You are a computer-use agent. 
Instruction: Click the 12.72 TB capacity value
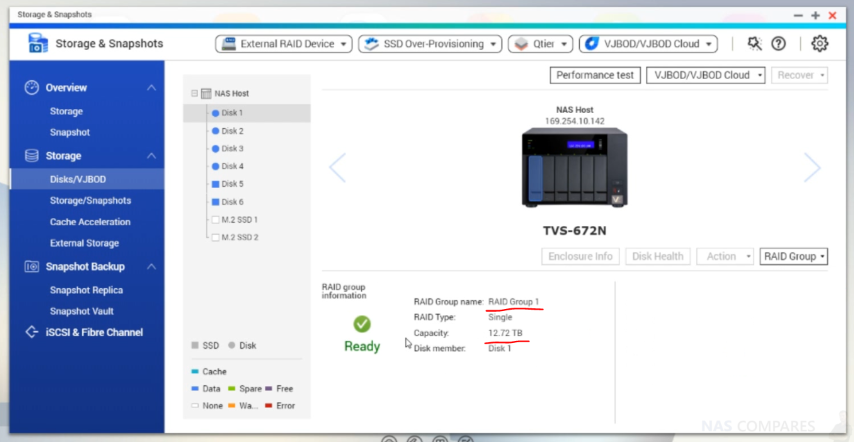pyautogui.click(x=505, y=333)
